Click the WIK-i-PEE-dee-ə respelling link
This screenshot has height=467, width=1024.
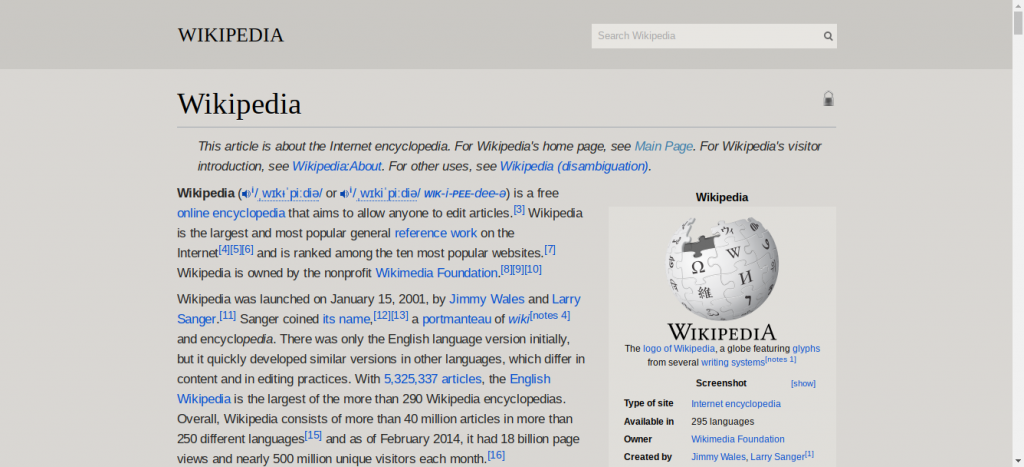tap(465, 193)
